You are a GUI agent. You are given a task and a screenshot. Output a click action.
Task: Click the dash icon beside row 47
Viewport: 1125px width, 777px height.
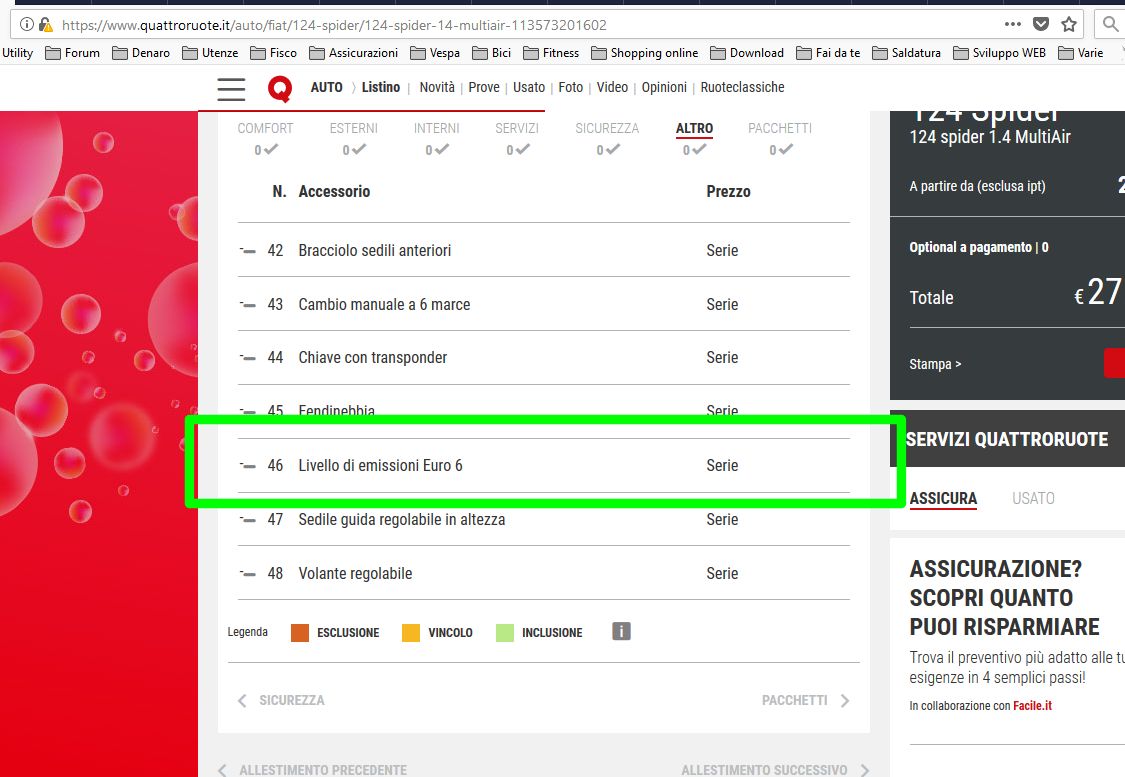(248, 519)
